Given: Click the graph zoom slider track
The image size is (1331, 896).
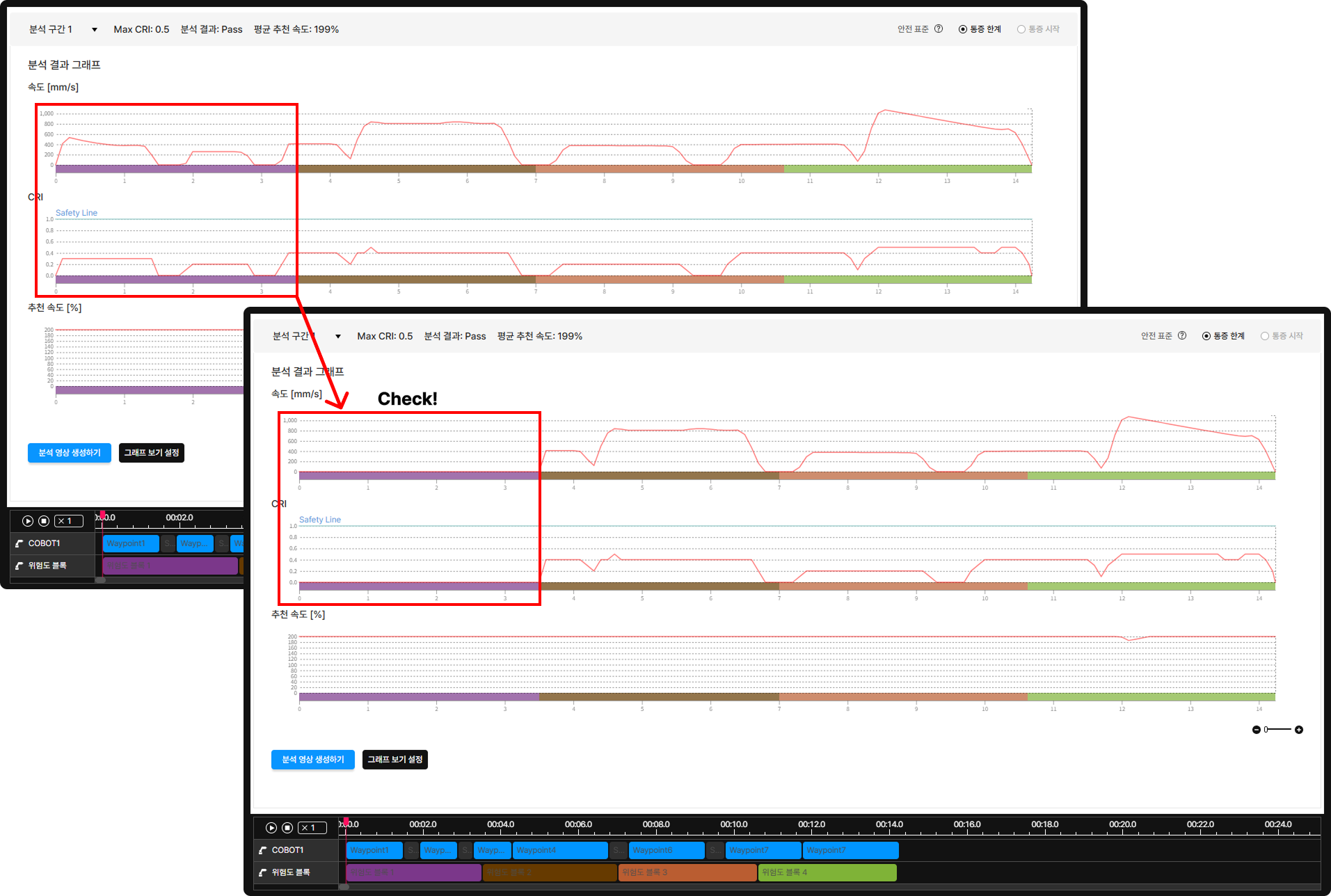Looking at the screenshot, I should [1279, 730].
